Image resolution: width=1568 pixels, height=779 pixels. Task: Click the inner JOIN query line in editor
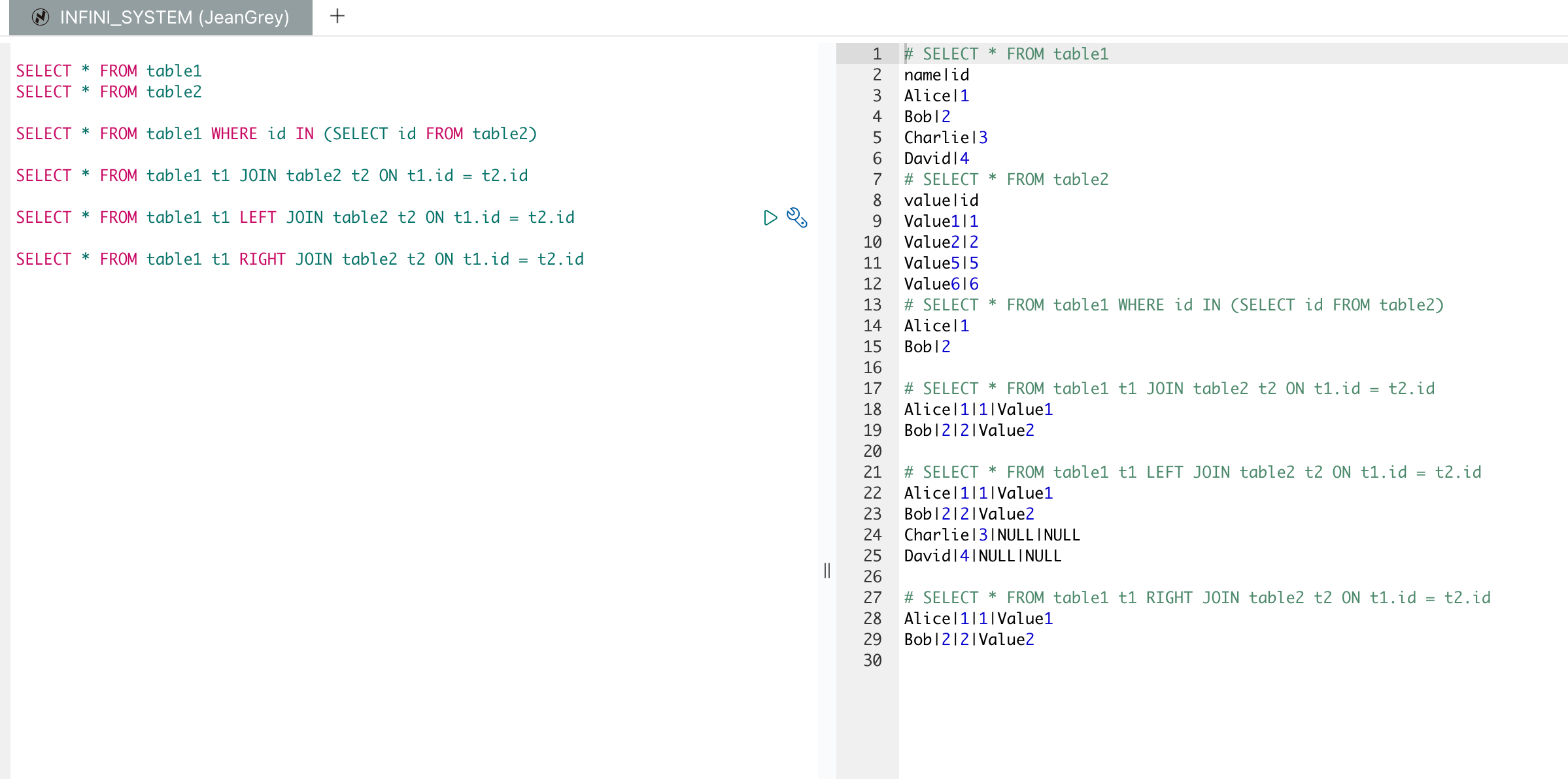[271, 175]
